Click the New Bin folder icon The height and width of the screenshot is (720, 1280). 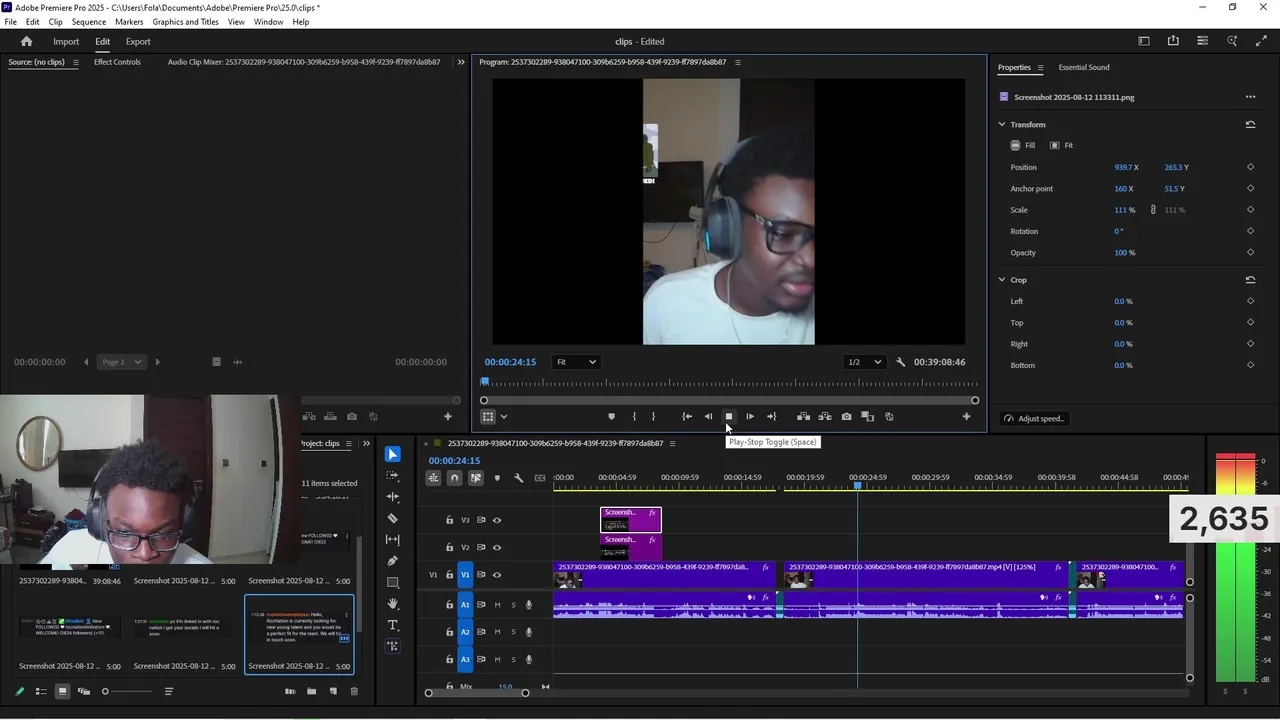[311, 691]
